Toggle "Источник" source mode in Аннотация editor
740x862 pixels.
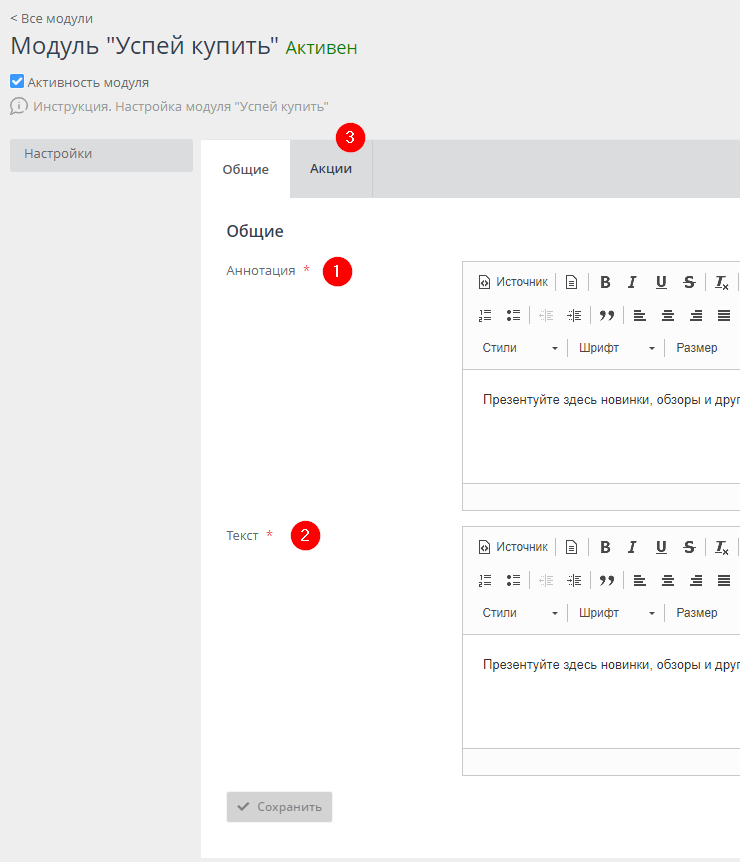513,282
